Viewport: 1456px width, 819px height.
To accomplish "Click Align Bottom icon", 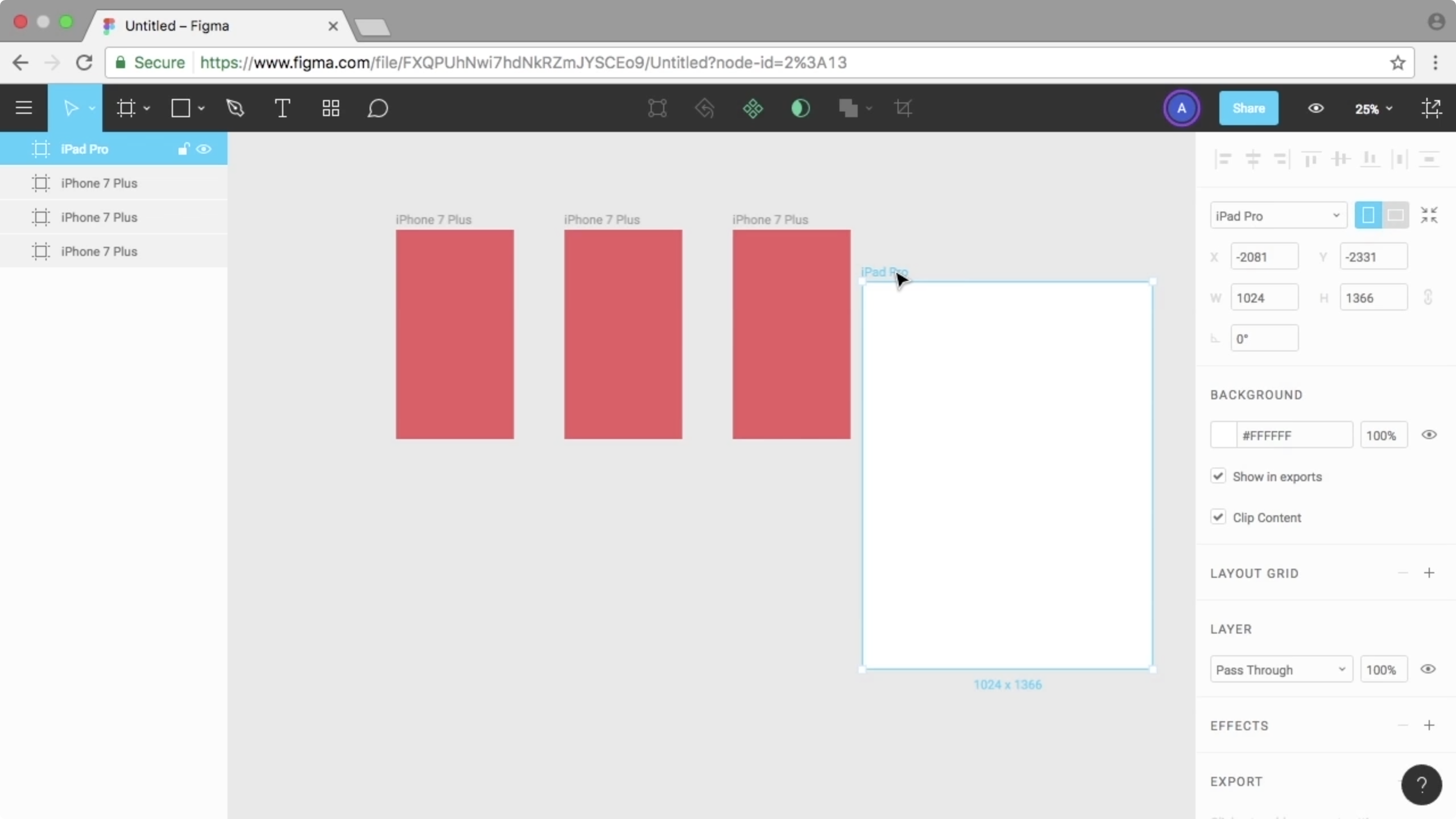I will (x=1370, y=159).
